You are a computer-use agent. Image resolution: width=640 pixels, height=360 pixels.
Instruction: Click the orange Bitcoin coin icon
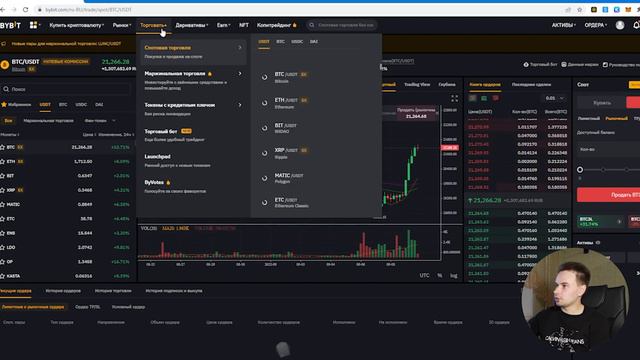click(x=4, y=65)
